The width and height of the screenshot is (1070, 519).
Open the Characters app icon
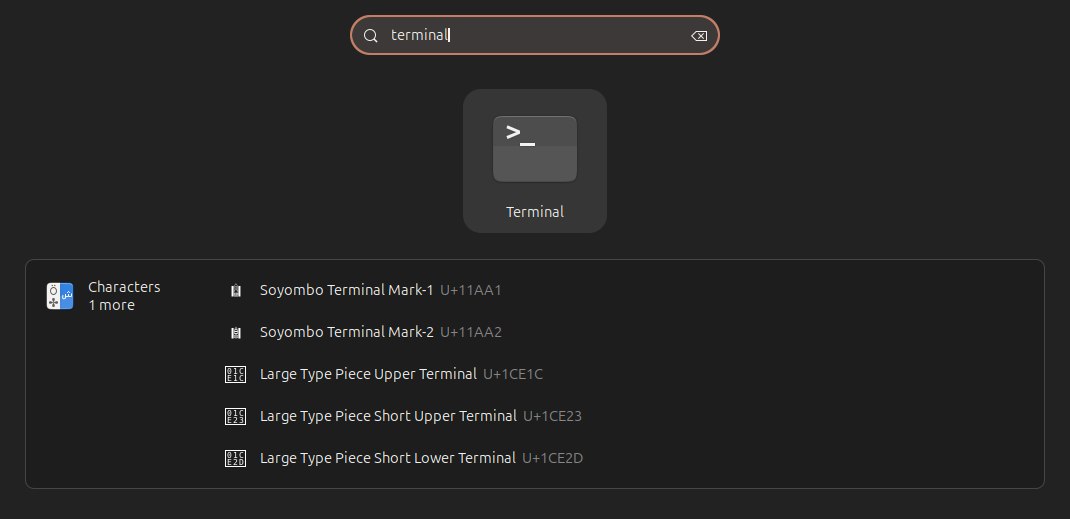pyautogui.click(x=60, y=296)
